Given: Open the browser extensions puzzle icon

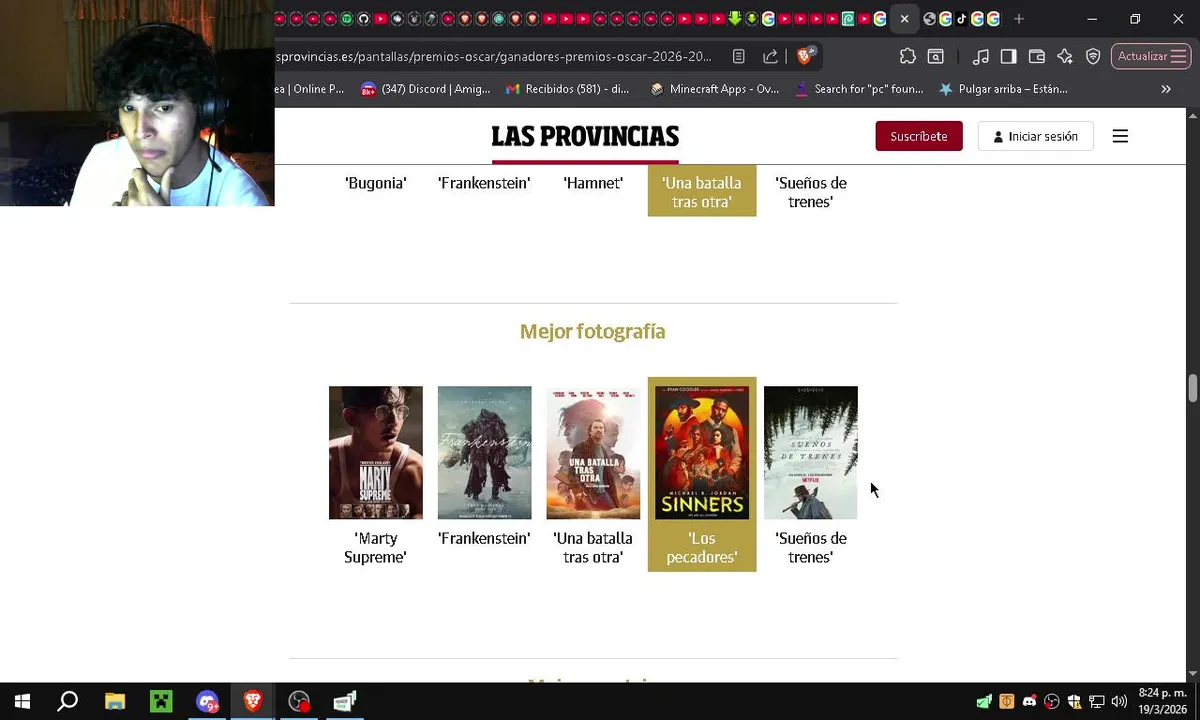Looking at the screenshot, I should (x=907, y=57).
